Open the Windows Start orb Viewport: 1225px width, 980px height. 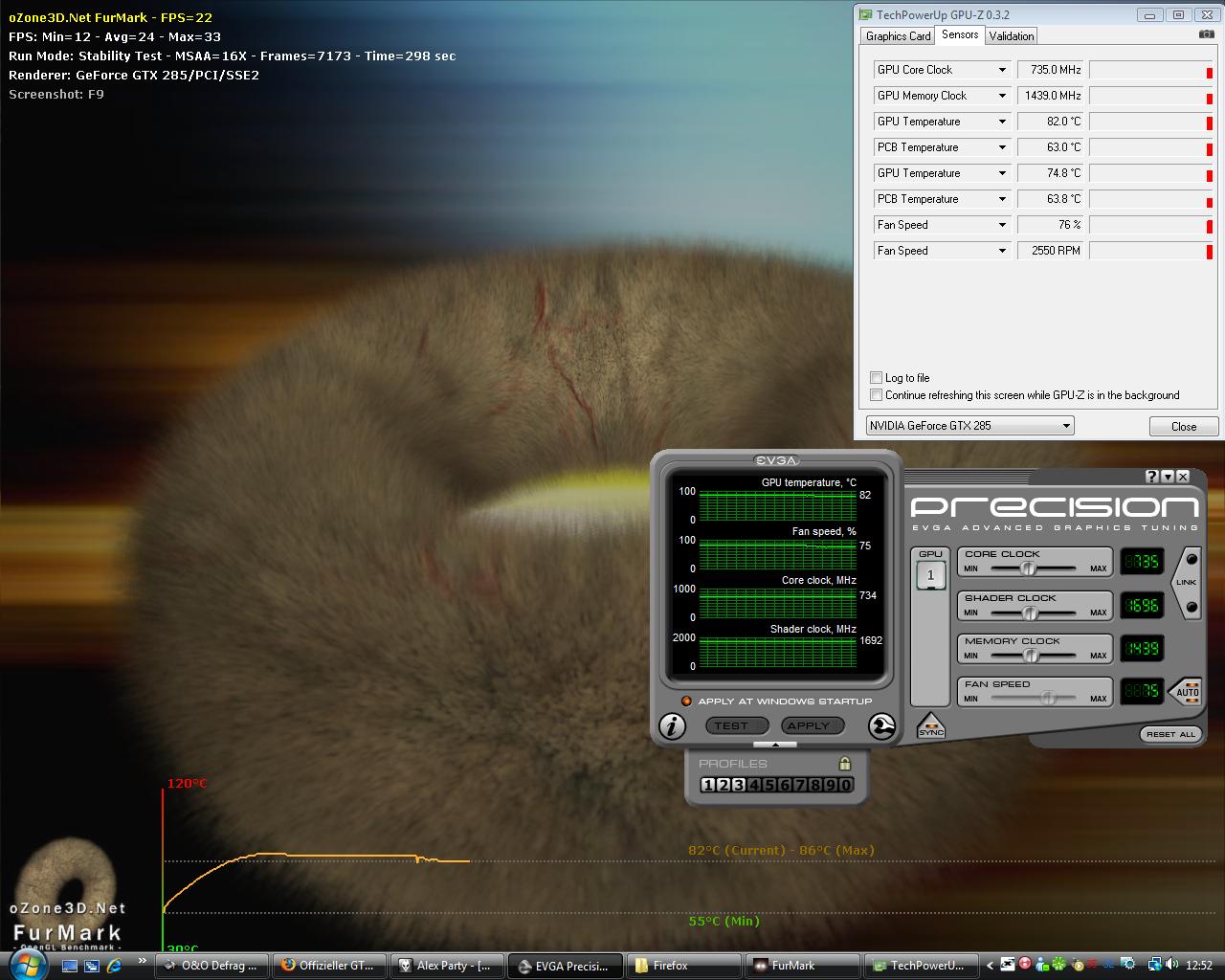click(28, 965)
